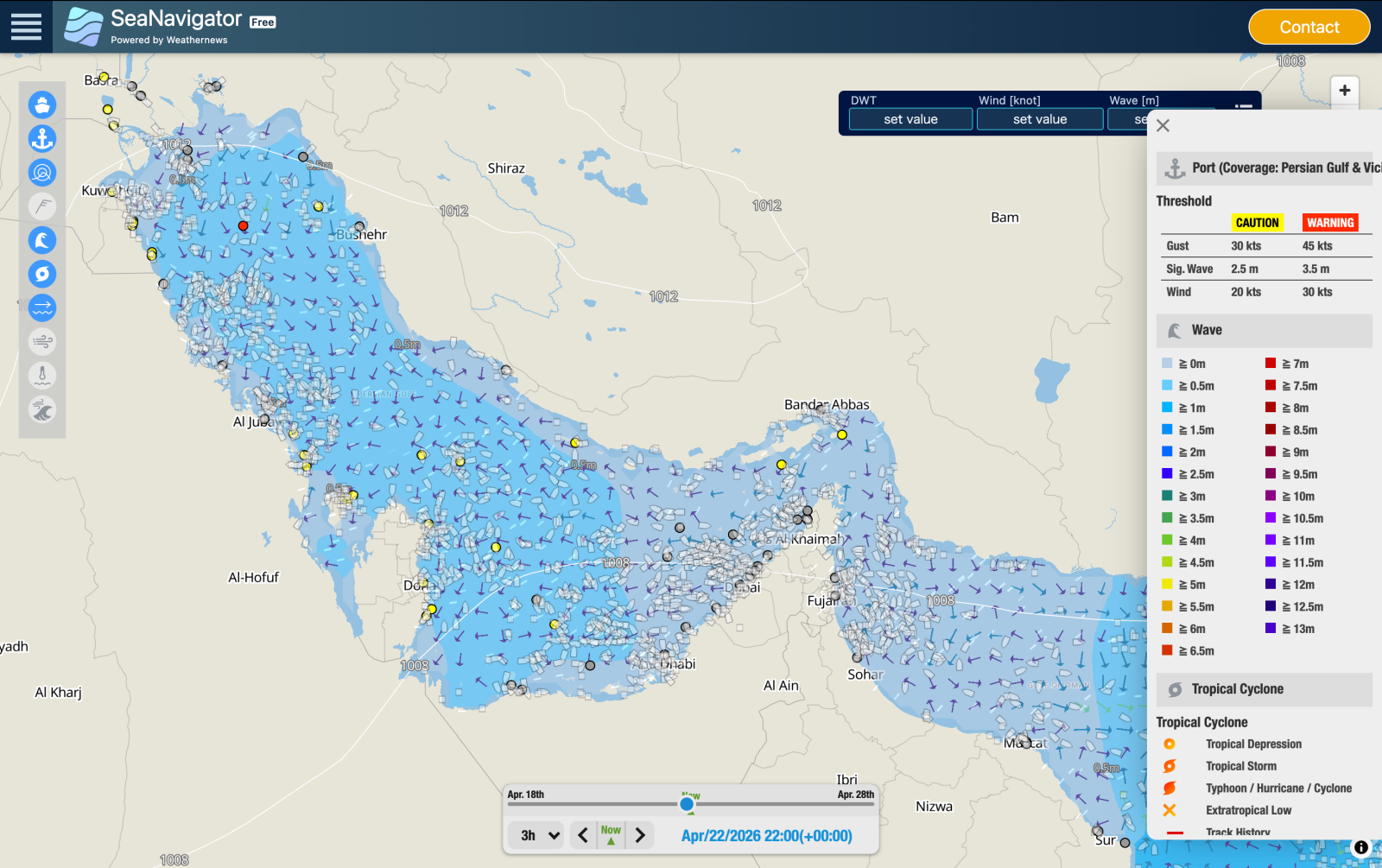Toggle the ship layer icon
Screen dimensions: 1382x868
click(x=42, y=105)
